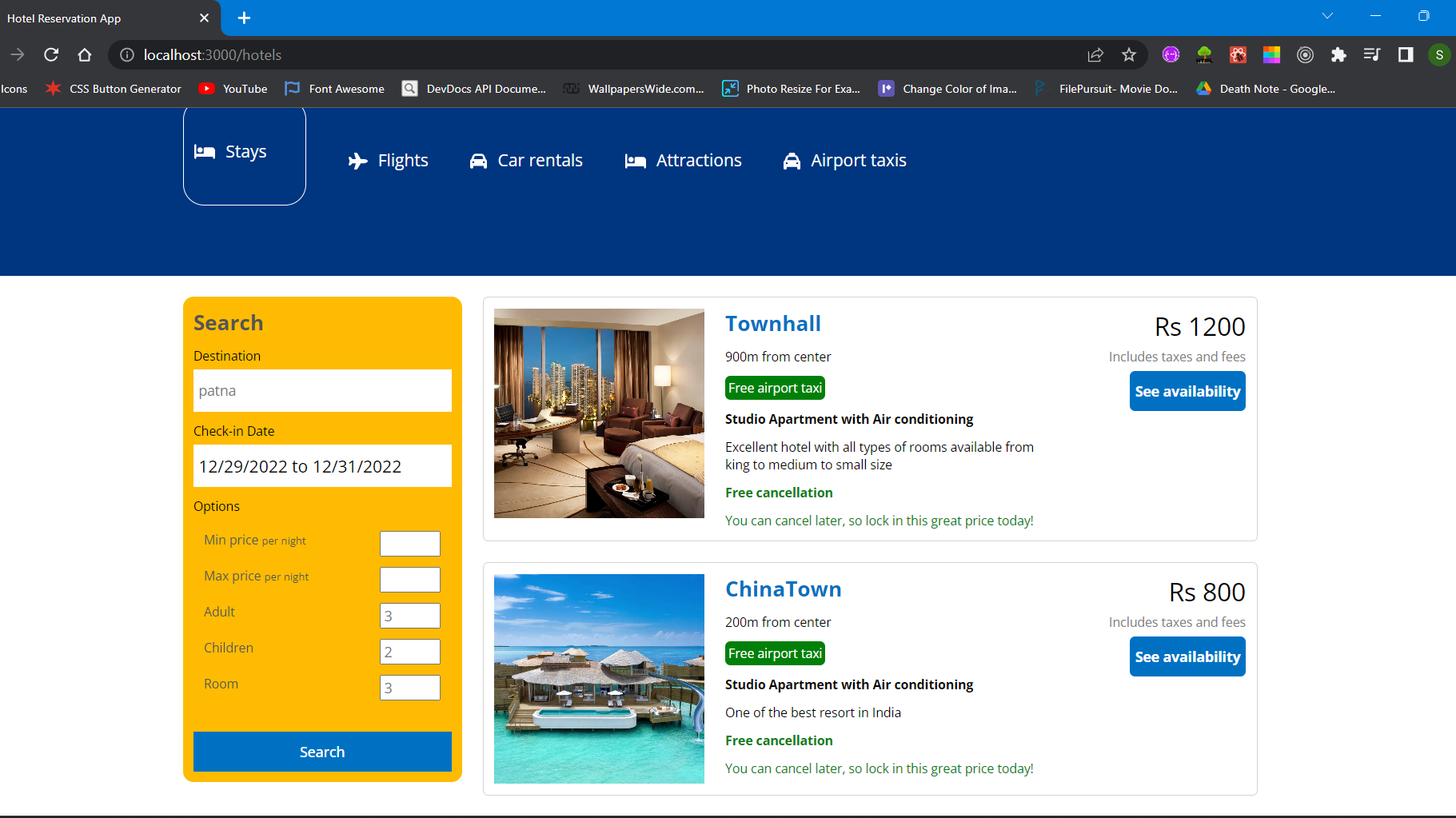Open the browser Extensions puzzle icon
Image resolution: width=1456 pixels, height=818 pixels.
point(1339,54)
